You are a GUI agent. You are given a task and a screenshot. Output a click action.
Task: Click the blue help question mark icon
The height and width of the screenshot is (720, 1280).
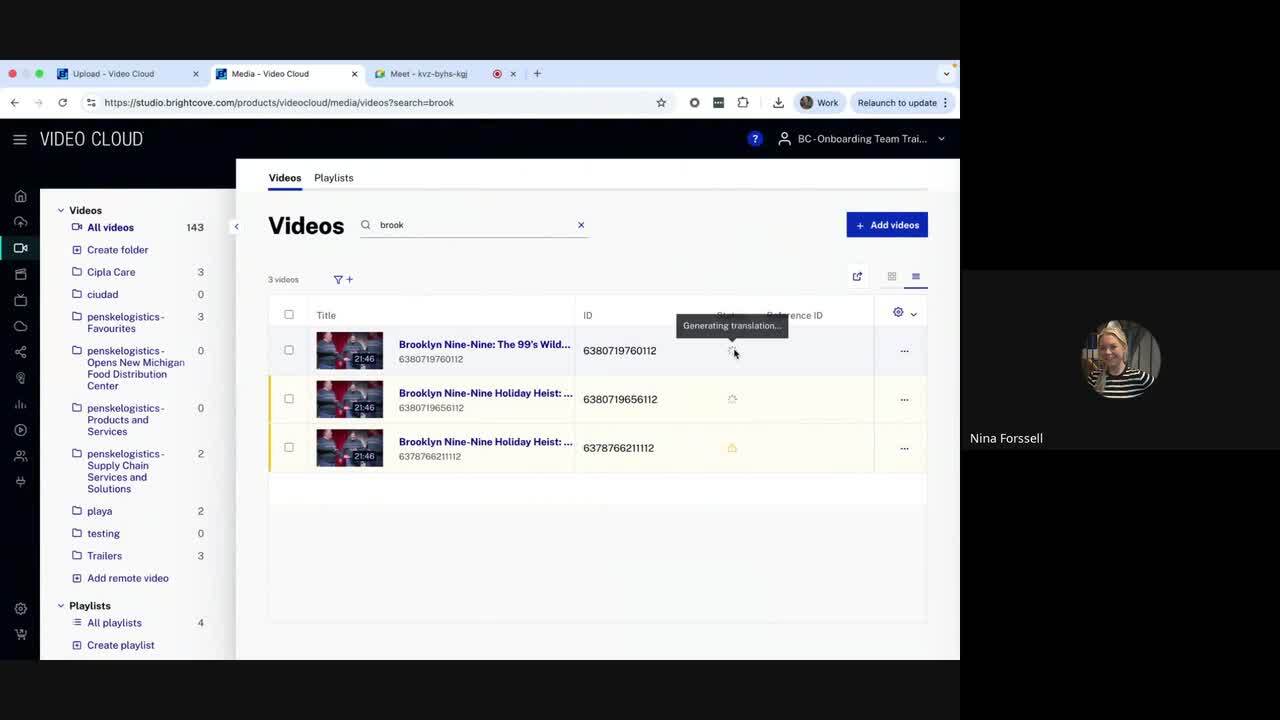pos(755,139)
